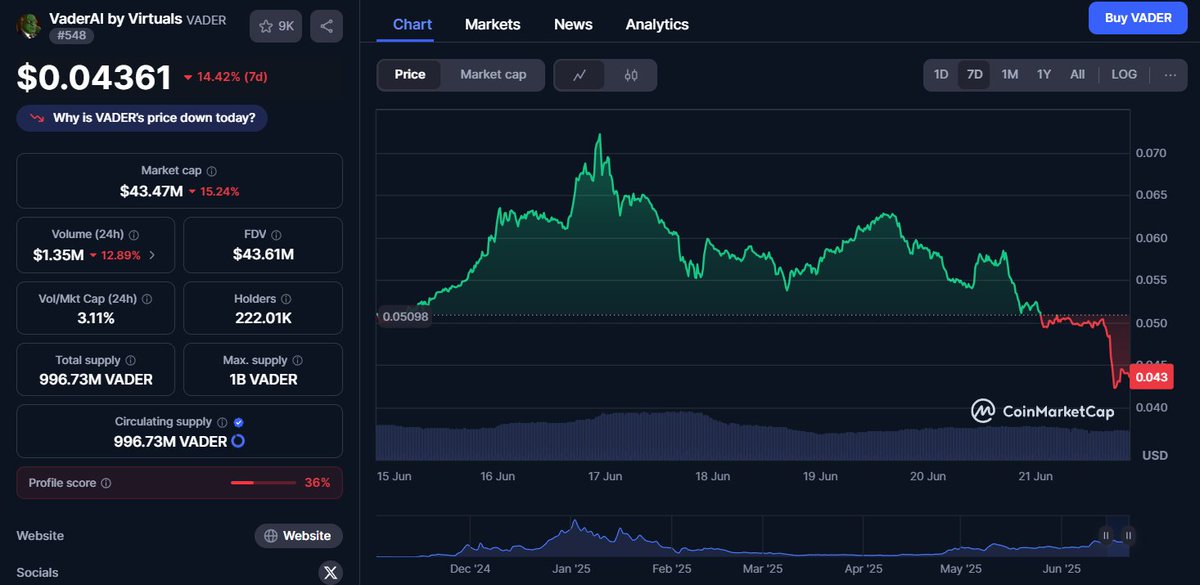Viewport: 1200px width, 585px height.
Task: Open the chart's ellipsis options menu
Action: click(x=1170, y=74)
